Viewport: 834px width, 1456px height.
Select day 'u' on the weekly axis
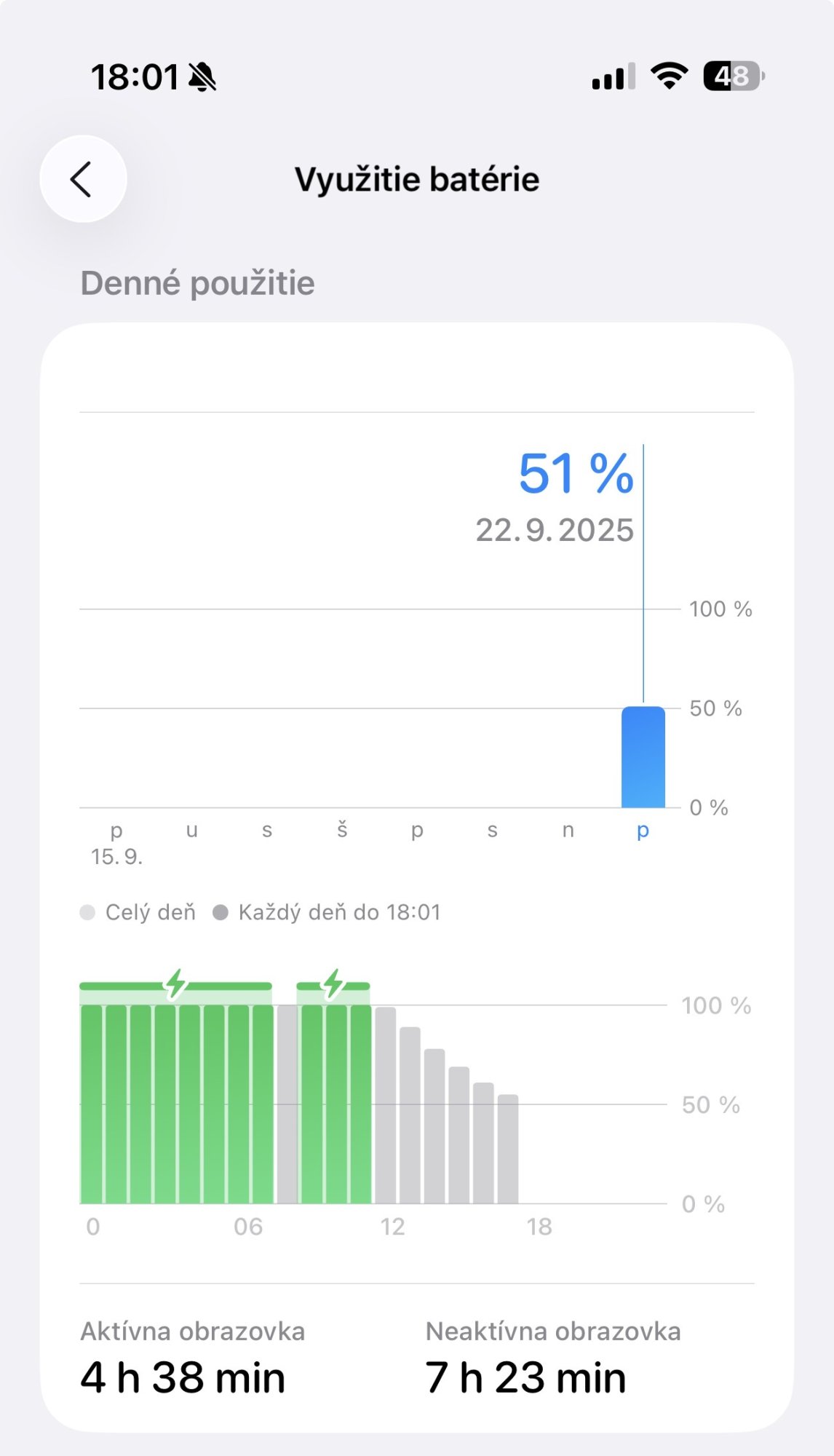[x=192, y=830]
